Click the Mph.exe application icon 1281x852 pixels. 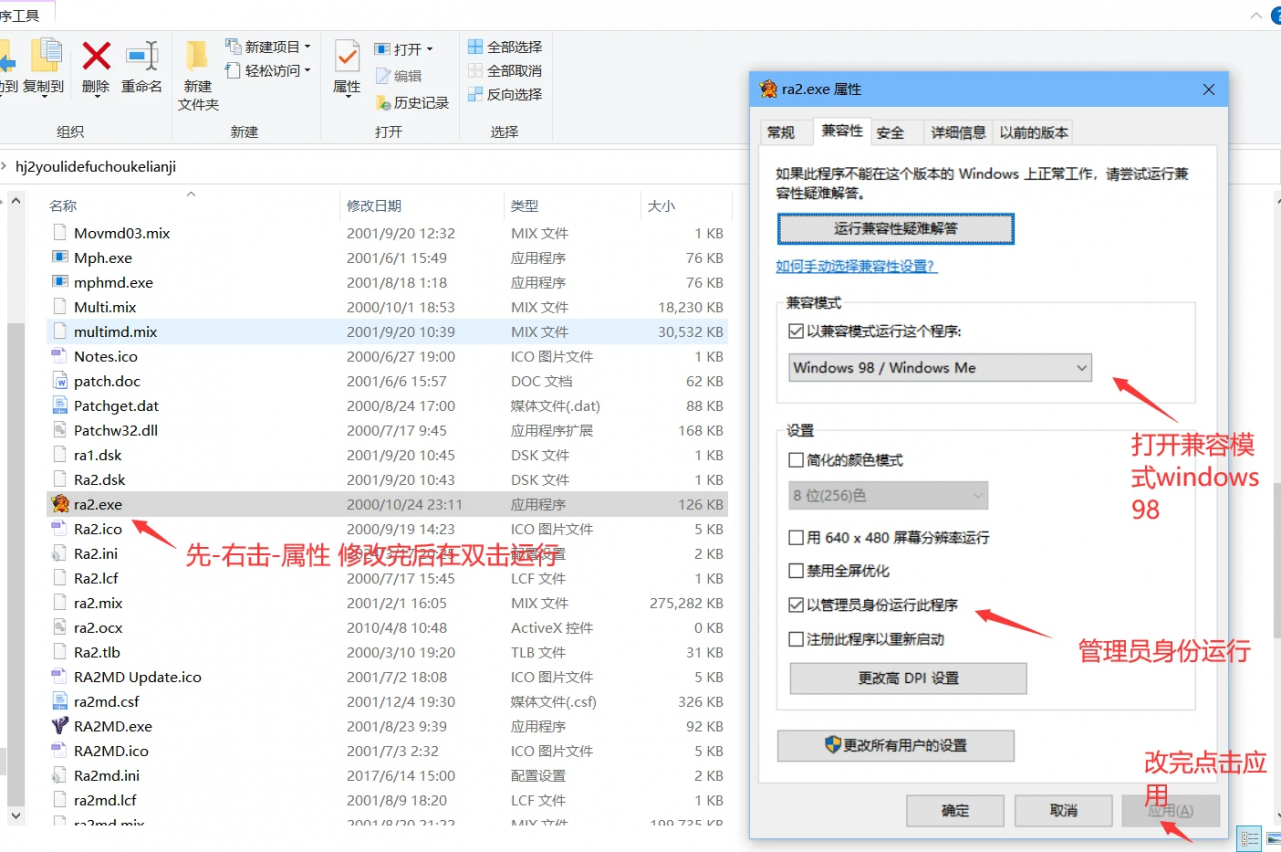(x=60, y=258)
